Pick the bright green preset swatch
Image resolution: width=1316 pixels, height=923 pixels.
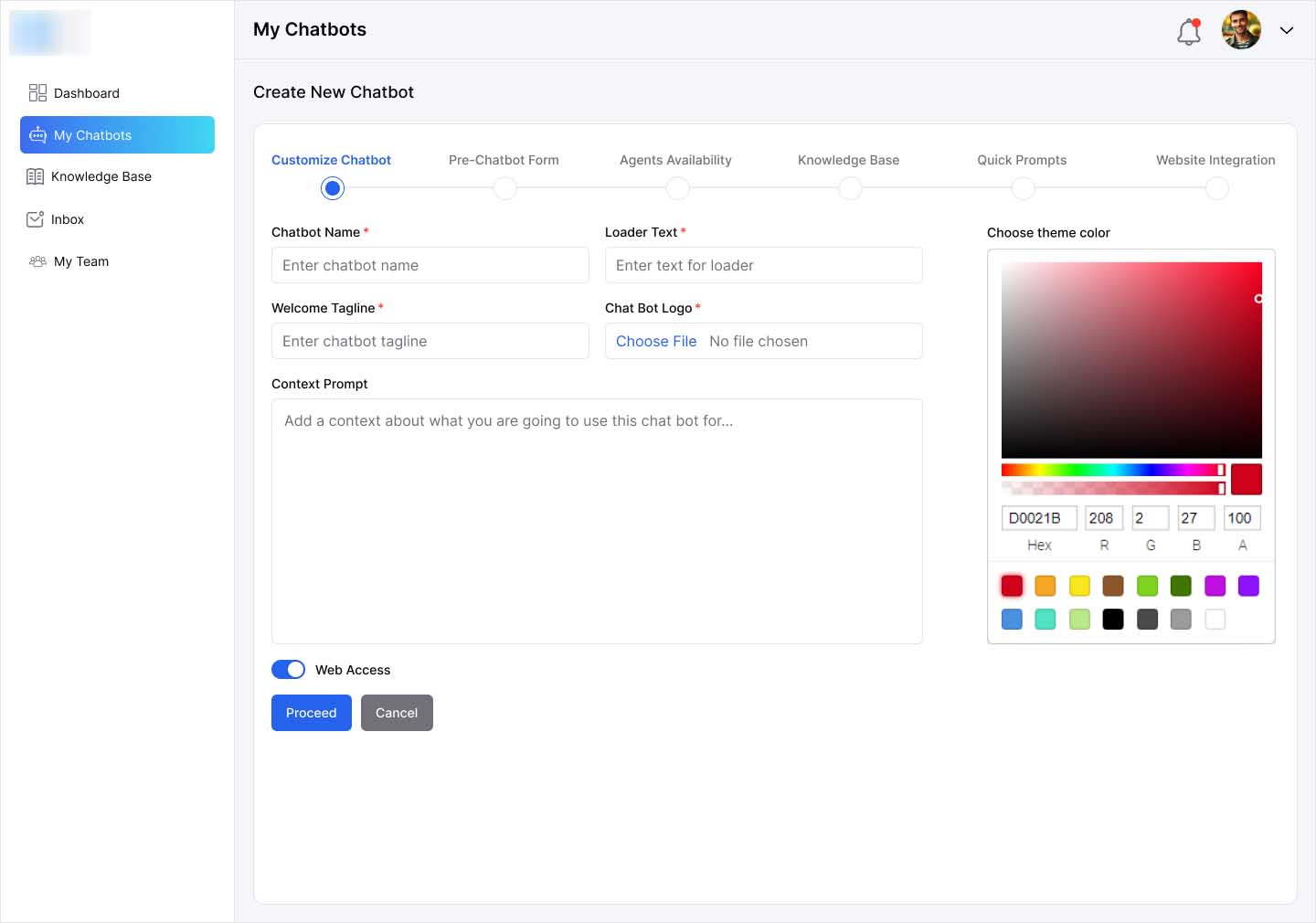tap(1147, 586)
